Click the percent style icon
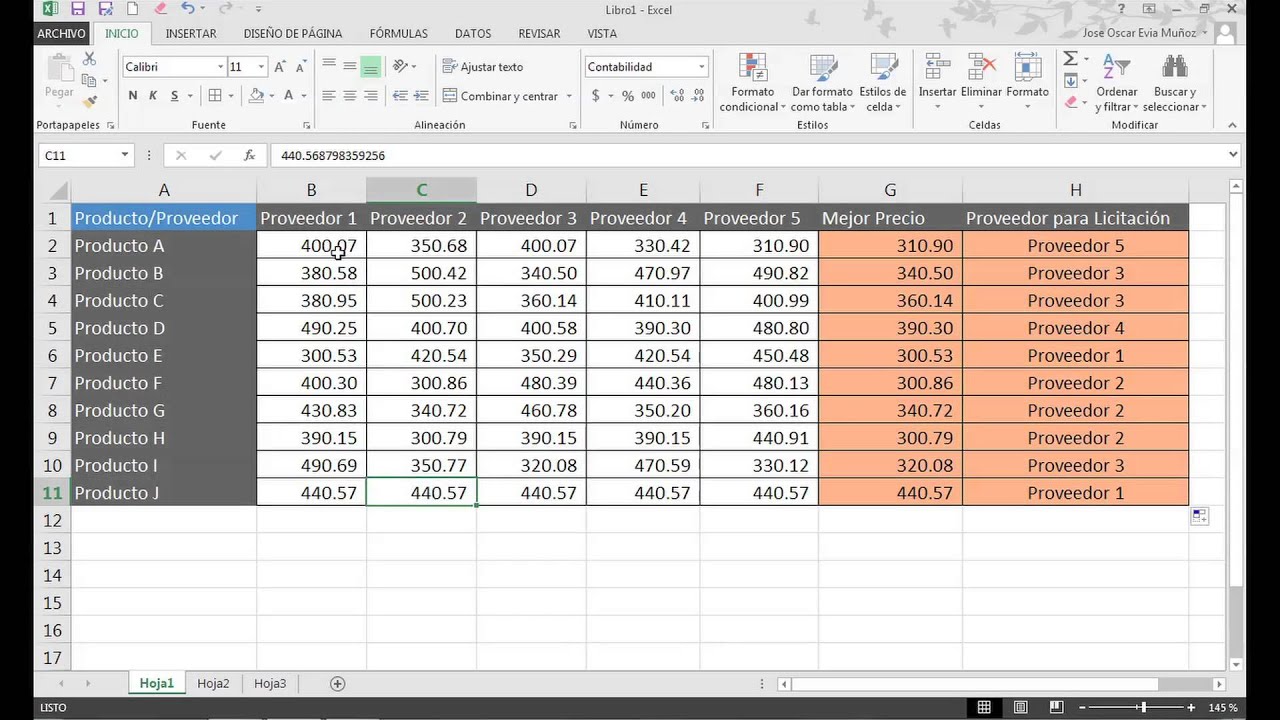The image size is (1280, 720). click(x=627, y=96)
